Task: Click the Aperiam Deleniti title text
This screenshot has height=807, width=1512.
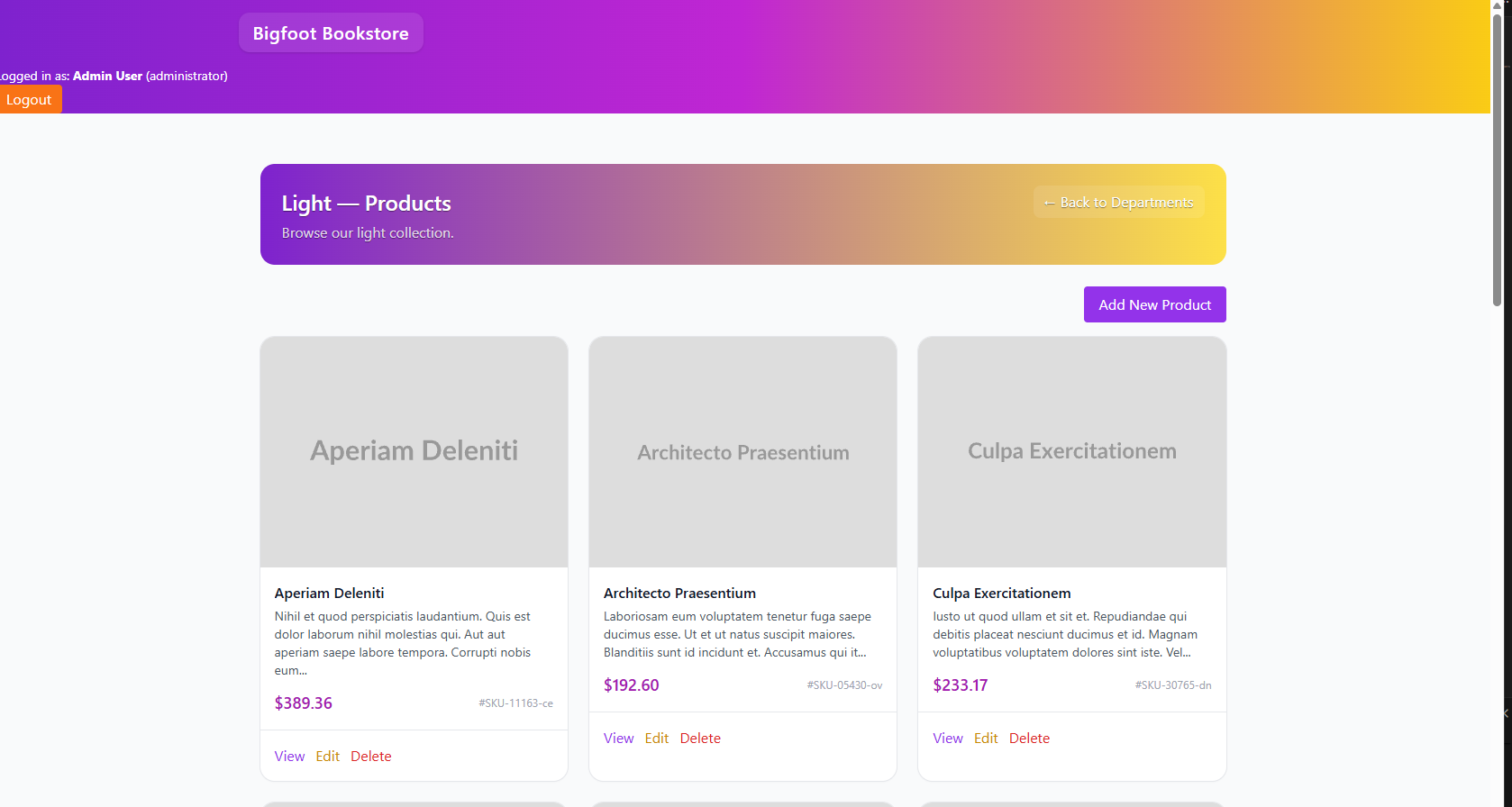Action: click(x=329, y=594)
